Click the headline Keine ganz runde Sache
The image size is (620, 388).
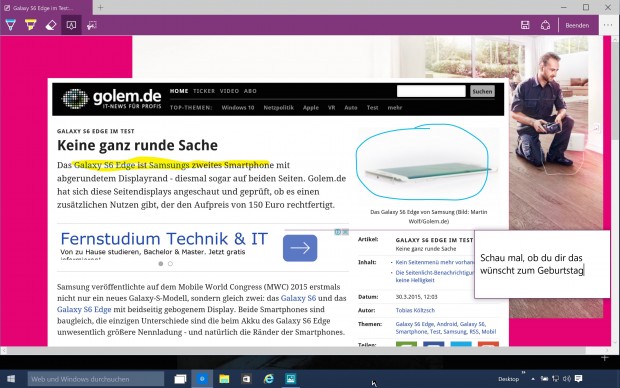tap(137, 146)
